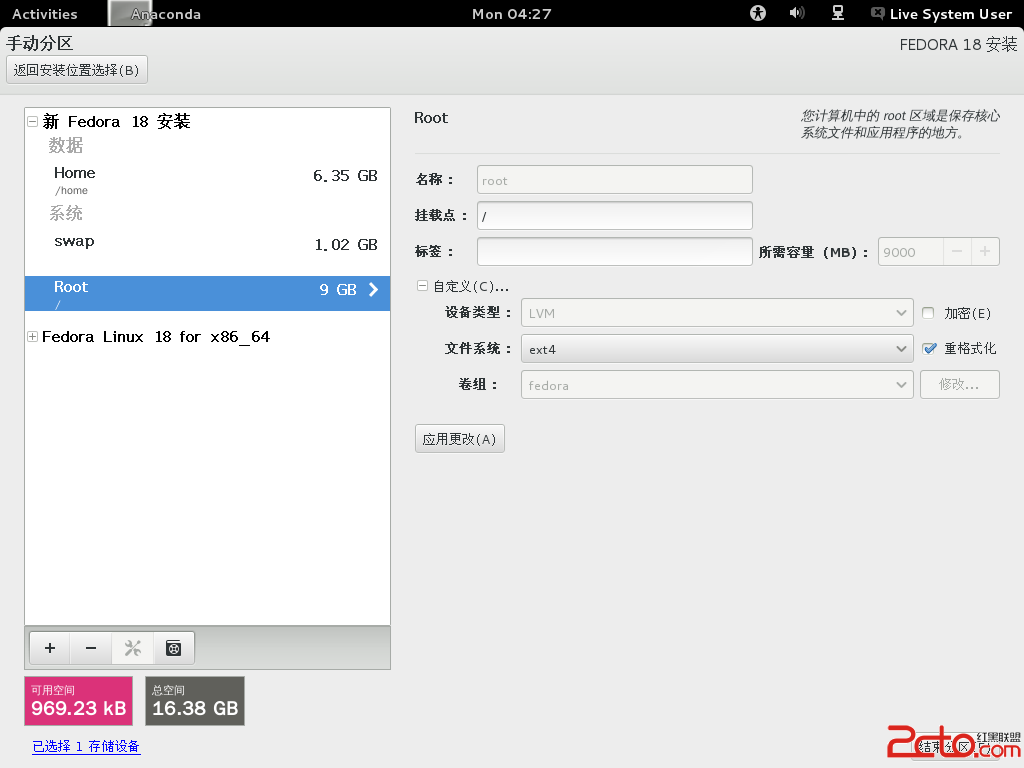Click the network connection icon in top bar
The height and width of the screenshot is (768, 1024).
click(x=837, y=13)
